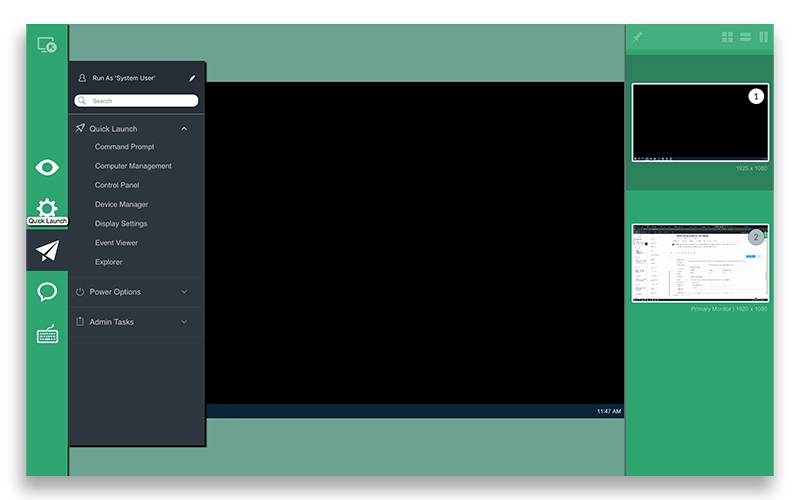The height and width of the screenshot is (500, 800).
Task: Expand the Admin Tasks section
Action: coord(184,322)
